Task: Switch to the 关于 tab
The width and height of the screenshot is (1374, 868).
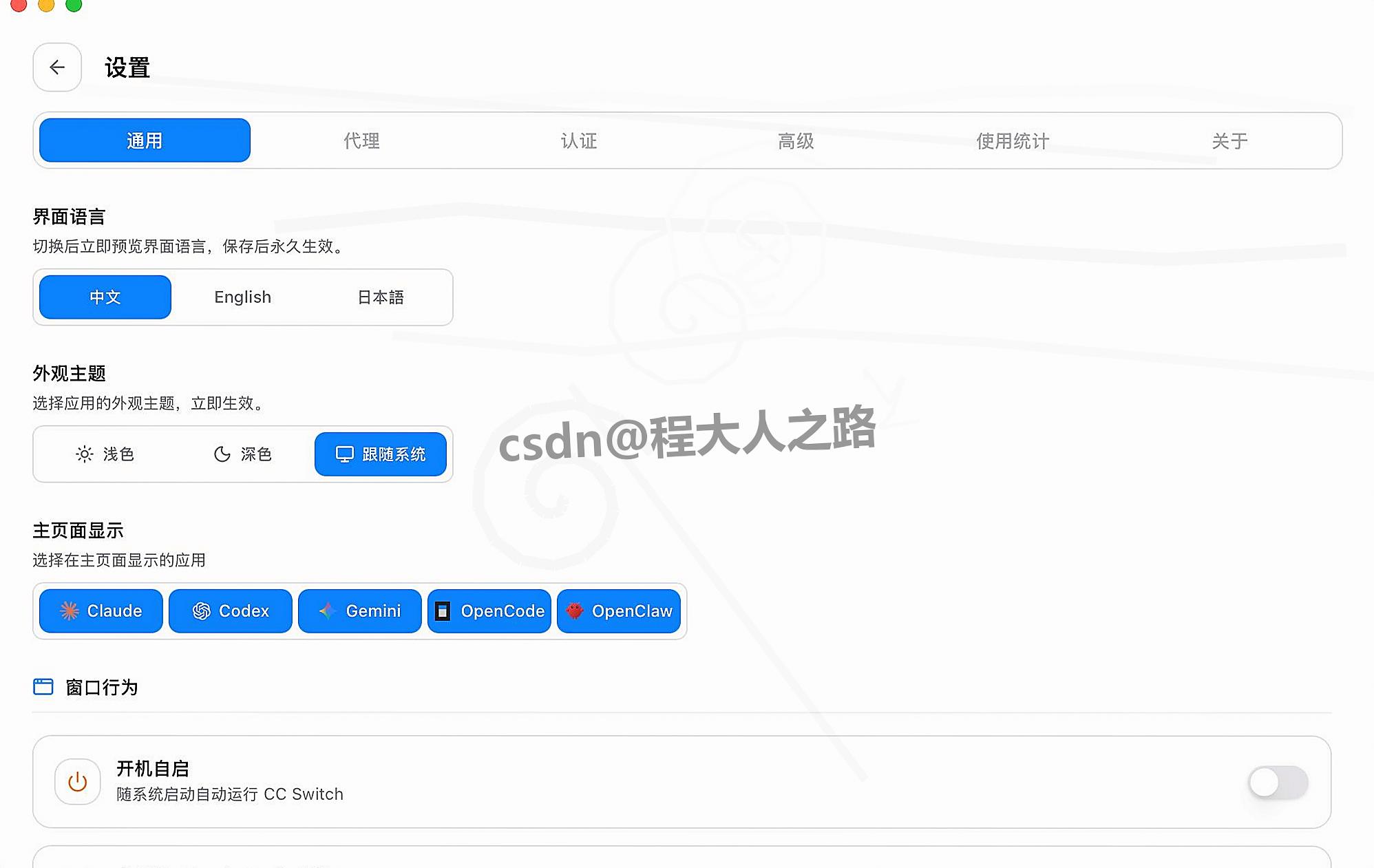Action: 1229,140
